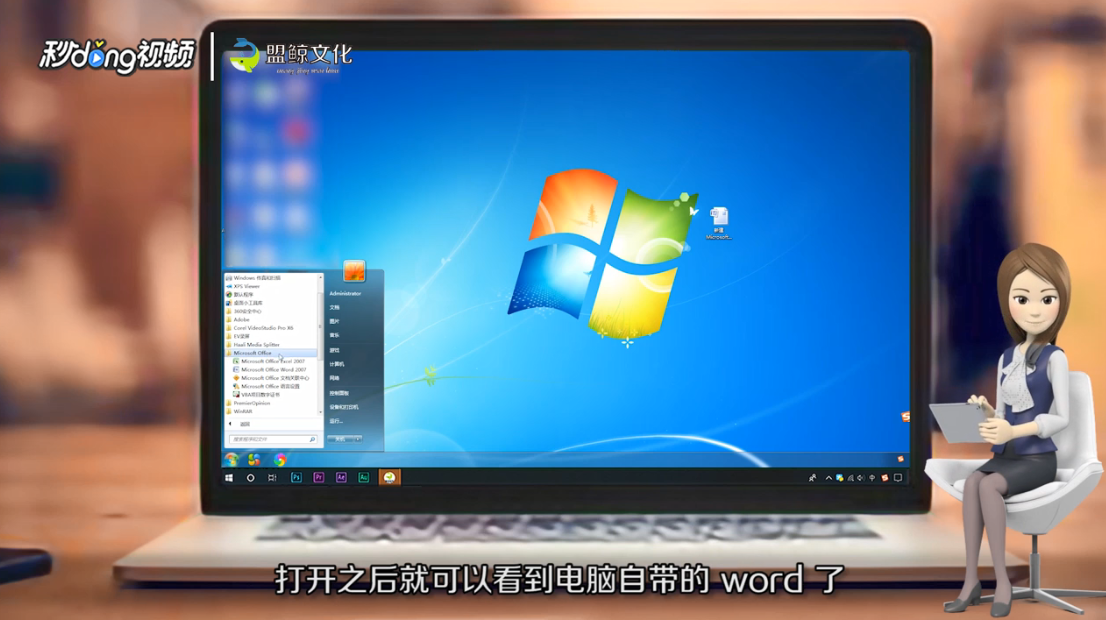The width and height of the screenshot is (1106, 620).
Task: Open 默认程序 in the Start menu
Action: (239, 295)
